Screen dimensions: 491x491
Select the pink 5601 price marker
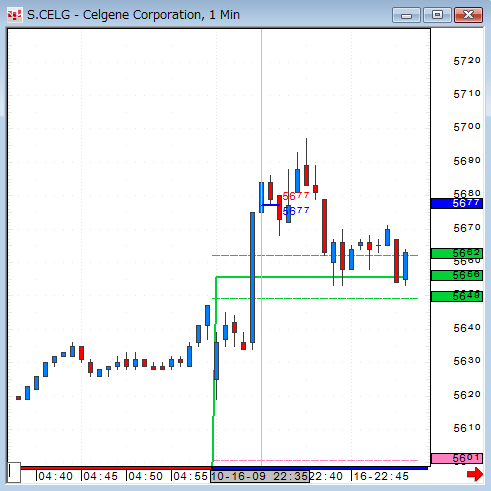(457, 459)
